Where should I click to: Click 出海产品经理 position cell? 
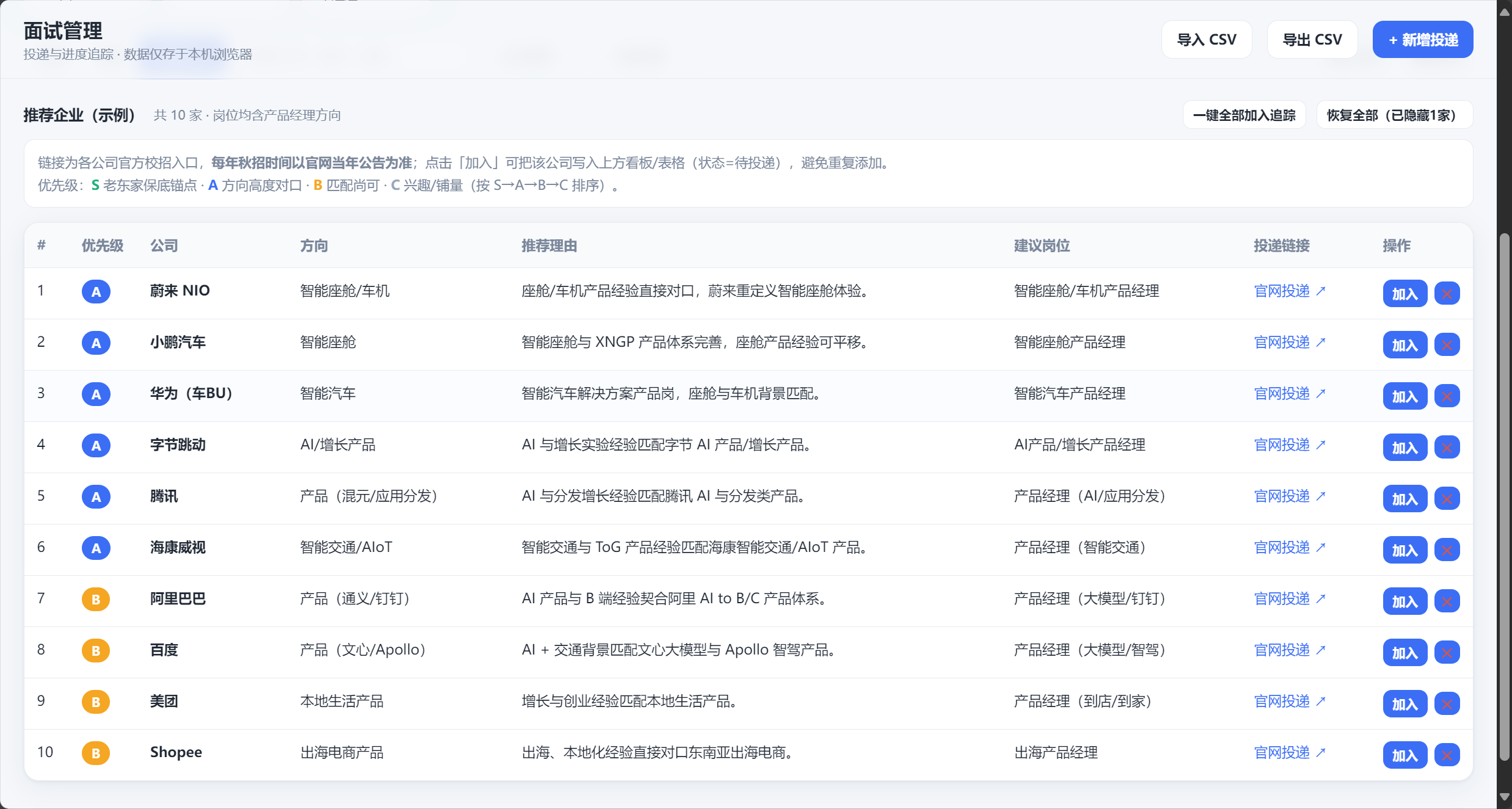pos(1056,753)
